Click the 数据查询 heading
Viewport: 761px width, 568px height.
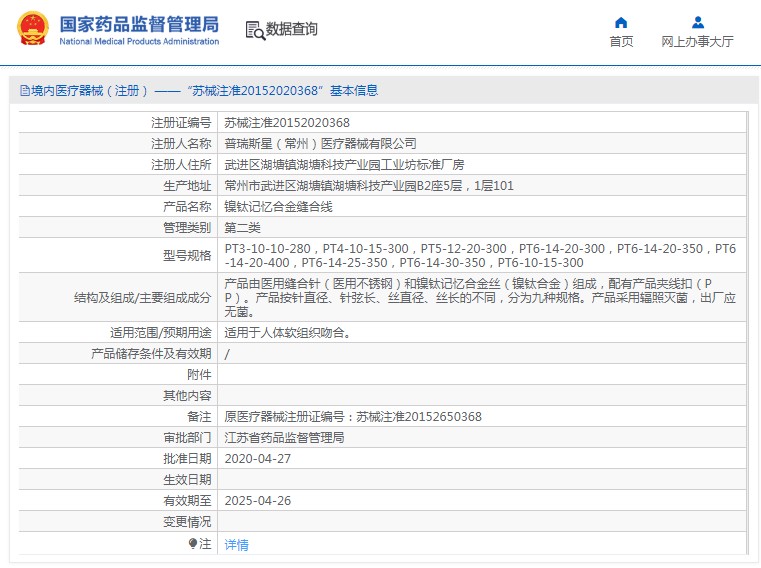(x=292, y=29)
